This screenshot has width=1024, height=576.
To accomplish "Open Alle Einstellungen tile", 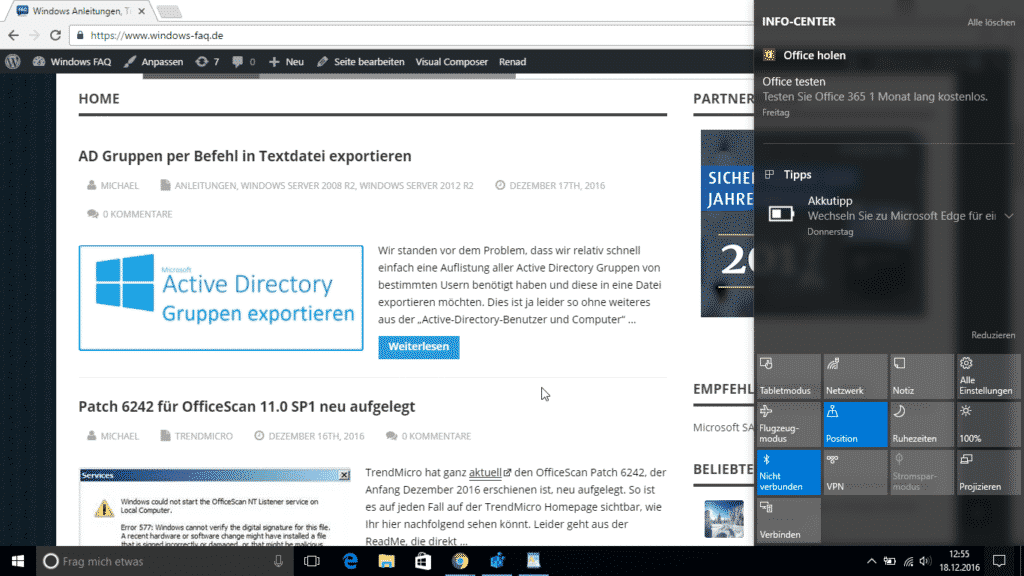I will pos(988,376).
